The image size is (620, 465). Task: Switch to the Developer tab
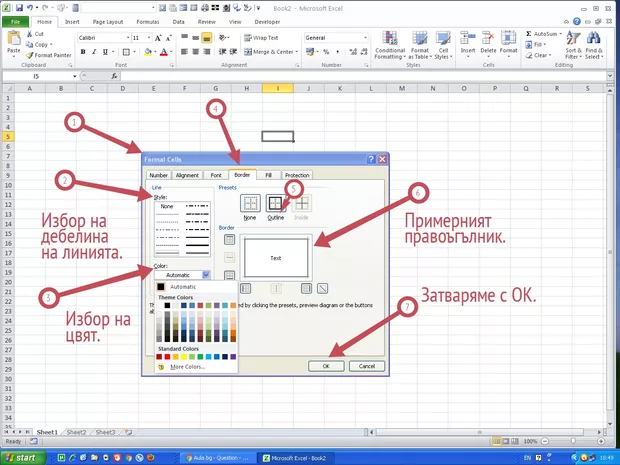pos(268,22)
